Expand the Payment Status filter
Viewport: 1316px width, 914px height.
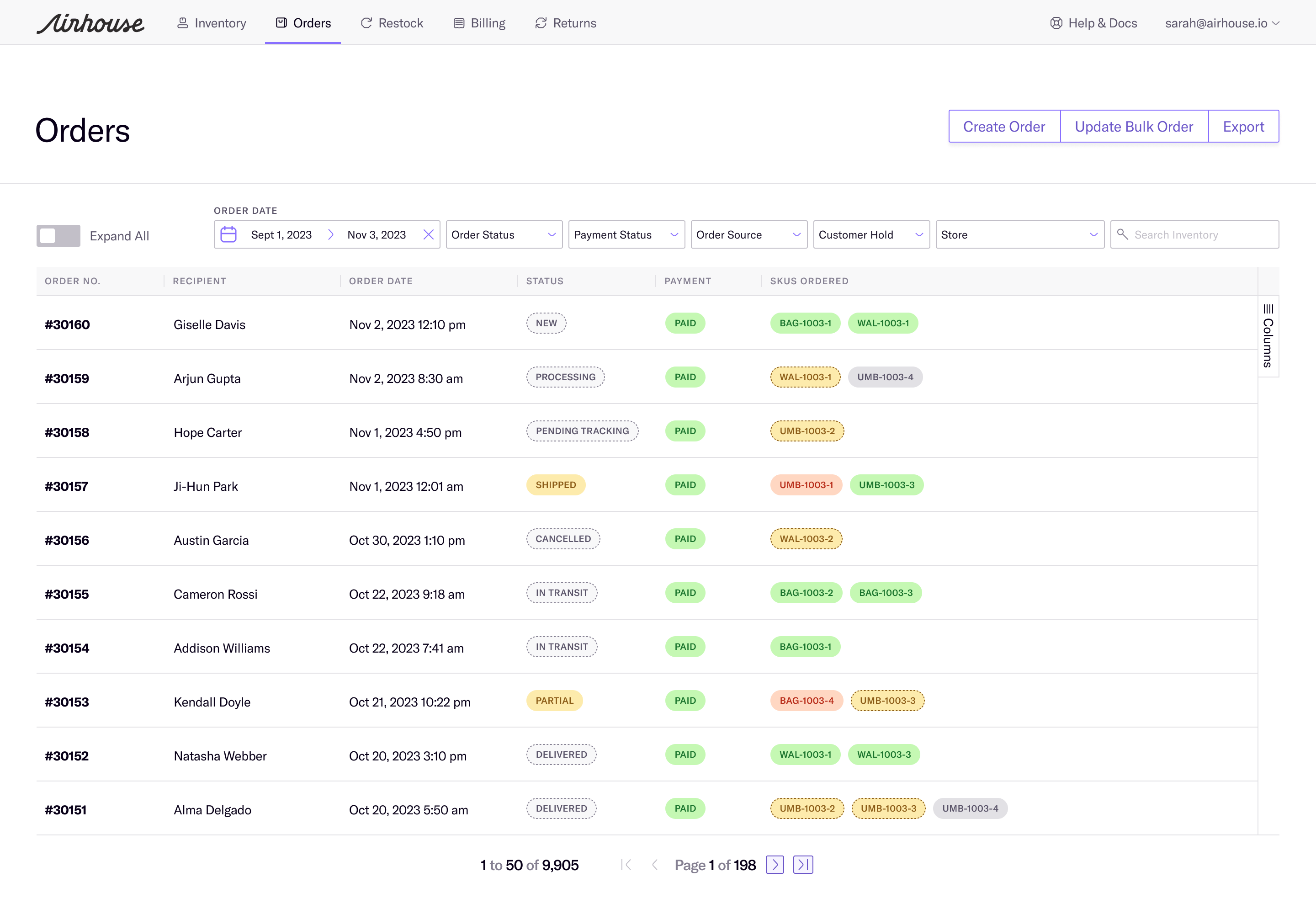(x=626, y=235)
